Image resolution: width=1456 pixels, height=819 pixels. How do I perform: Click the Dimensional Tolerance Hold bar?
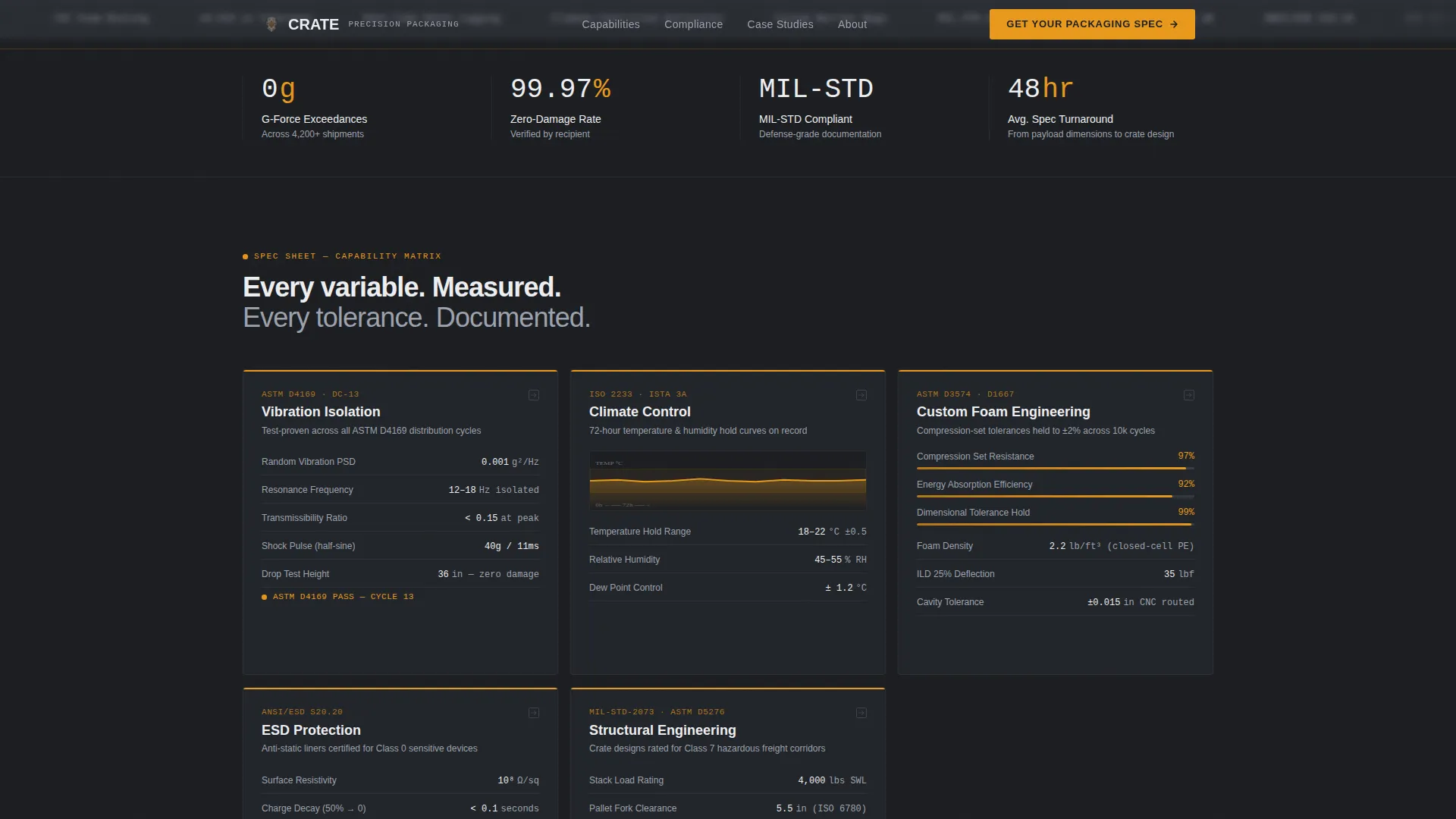(1055, 525)
